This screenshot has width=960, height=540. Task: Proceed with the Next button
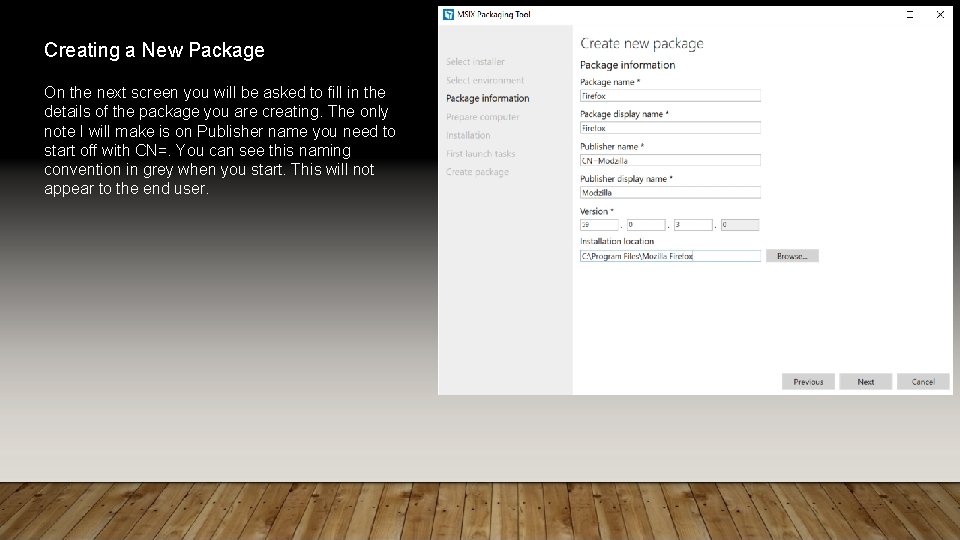[x=866, y=381]
